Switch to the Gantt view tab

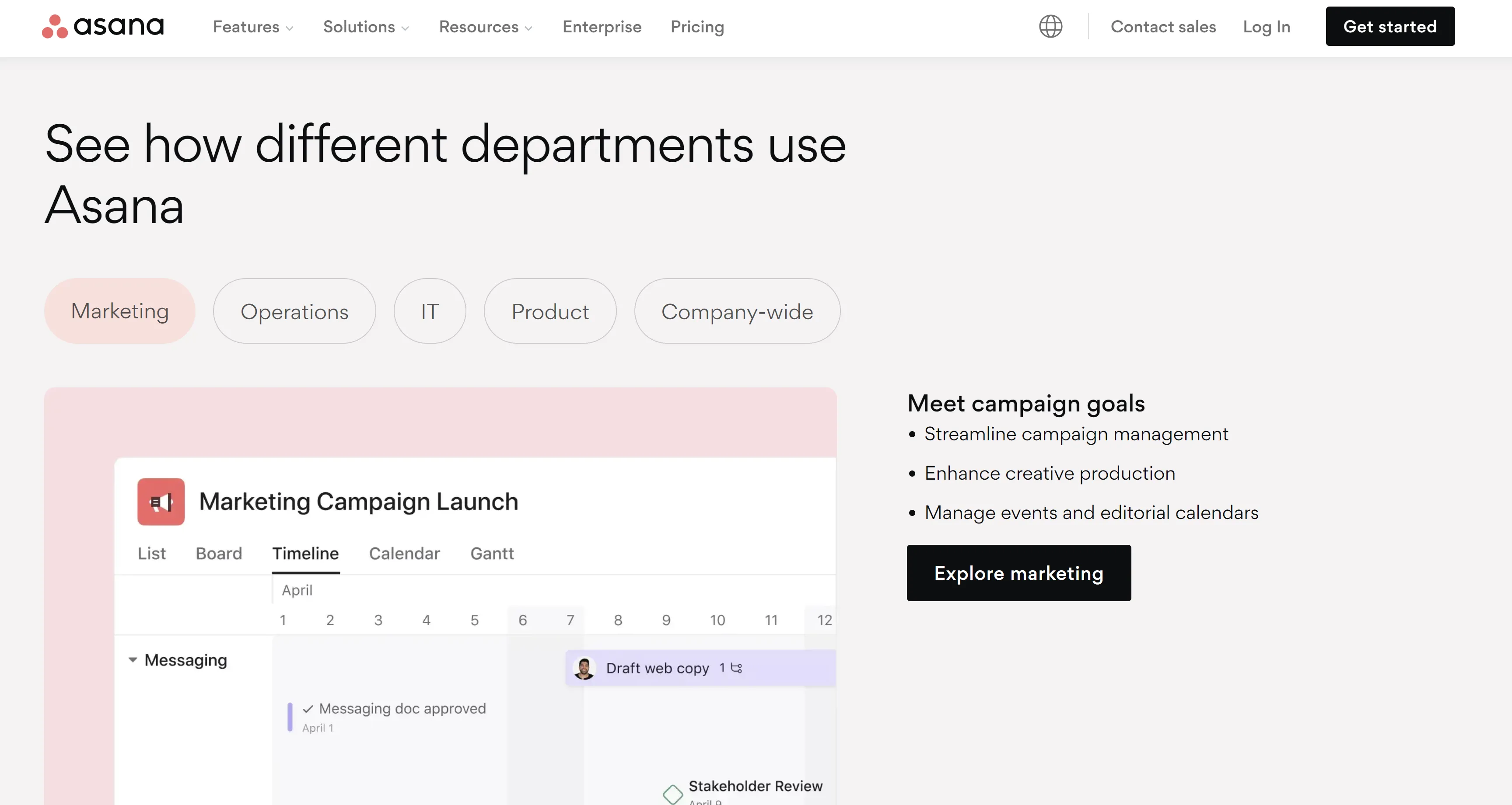click(x=492, y=553)
